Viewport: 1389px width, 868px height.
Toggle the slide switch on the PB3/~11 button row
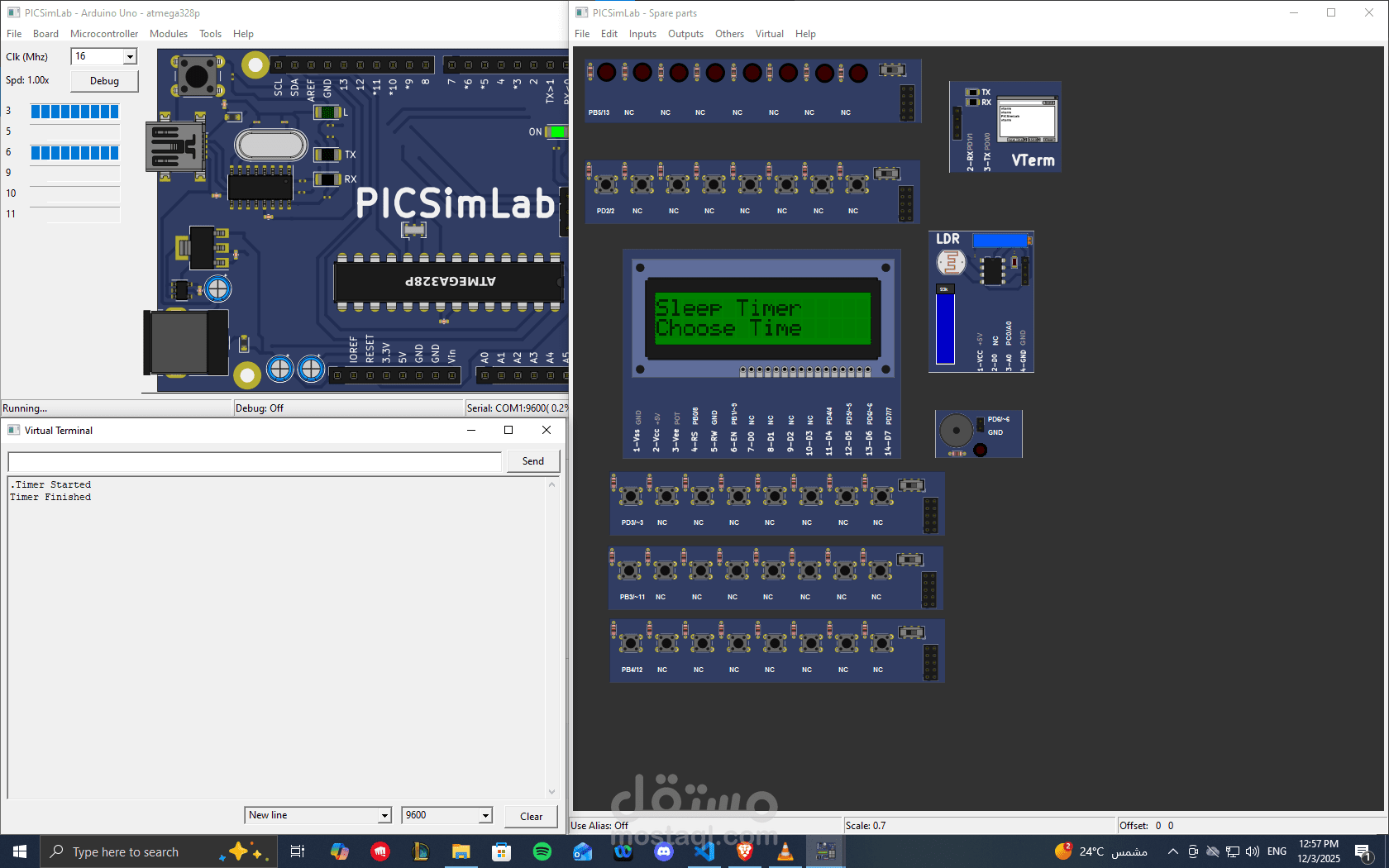[909, 560]
